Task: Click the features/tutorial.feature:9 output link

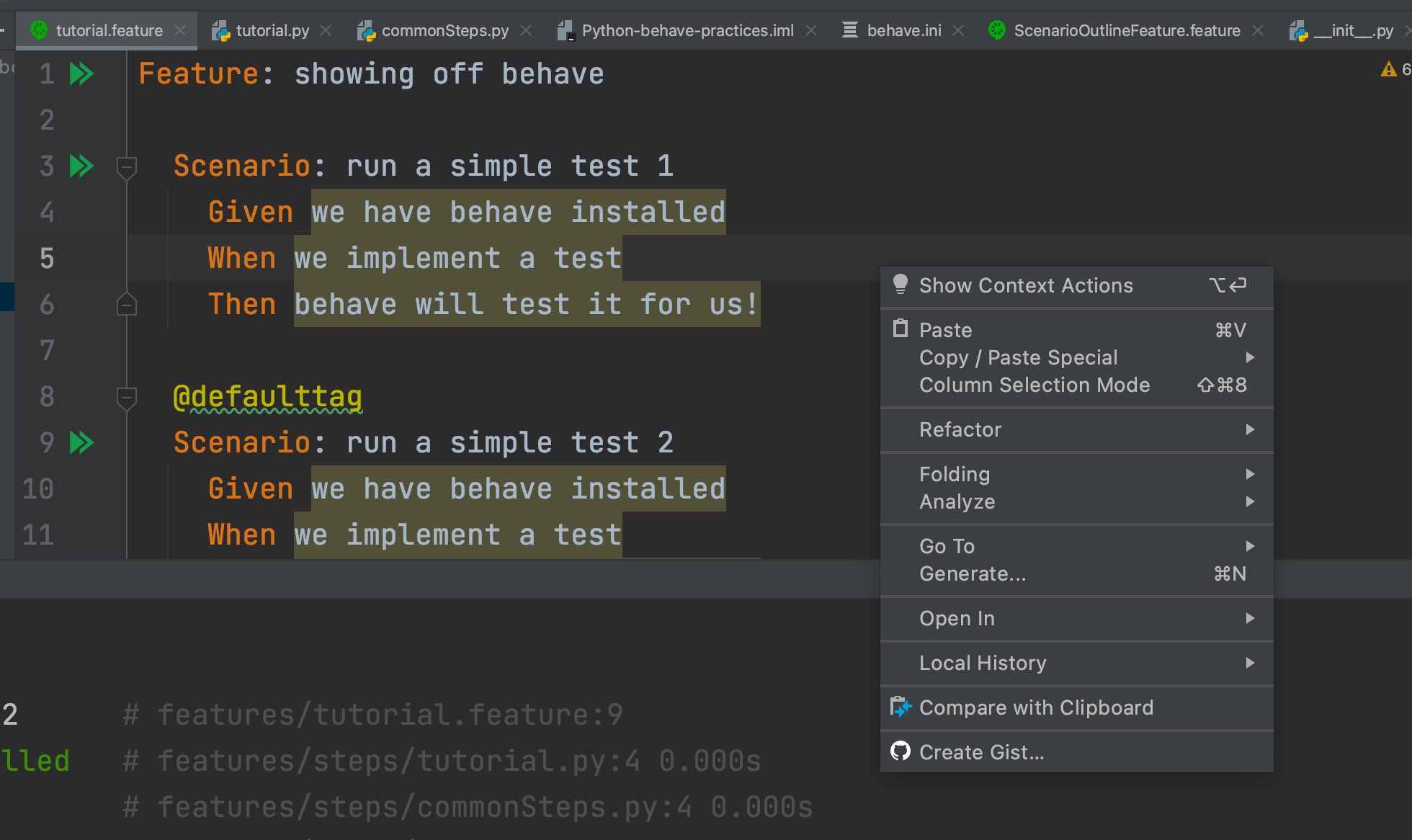Action: [389, 715]
